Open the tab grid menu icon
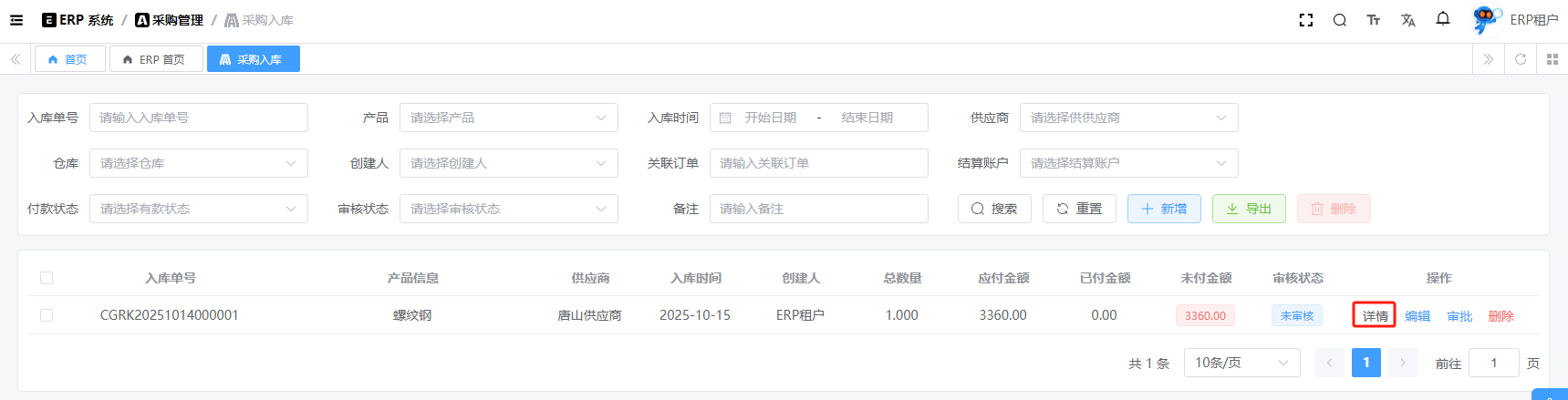This screenshot has height=400, width=1568. (1552, 59)
